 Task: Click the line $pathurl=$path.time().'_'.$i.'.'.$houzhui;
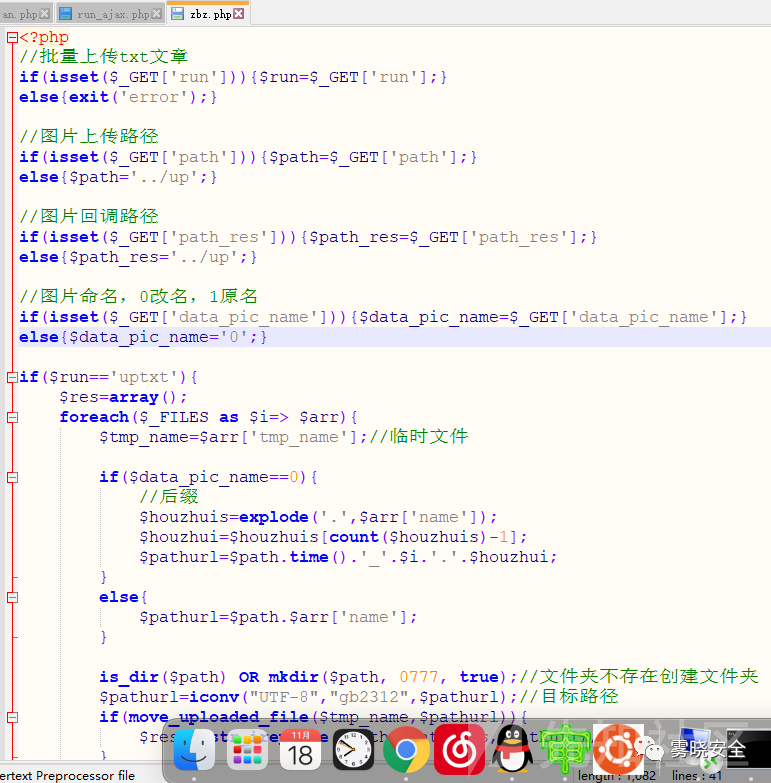pos(348,557)
